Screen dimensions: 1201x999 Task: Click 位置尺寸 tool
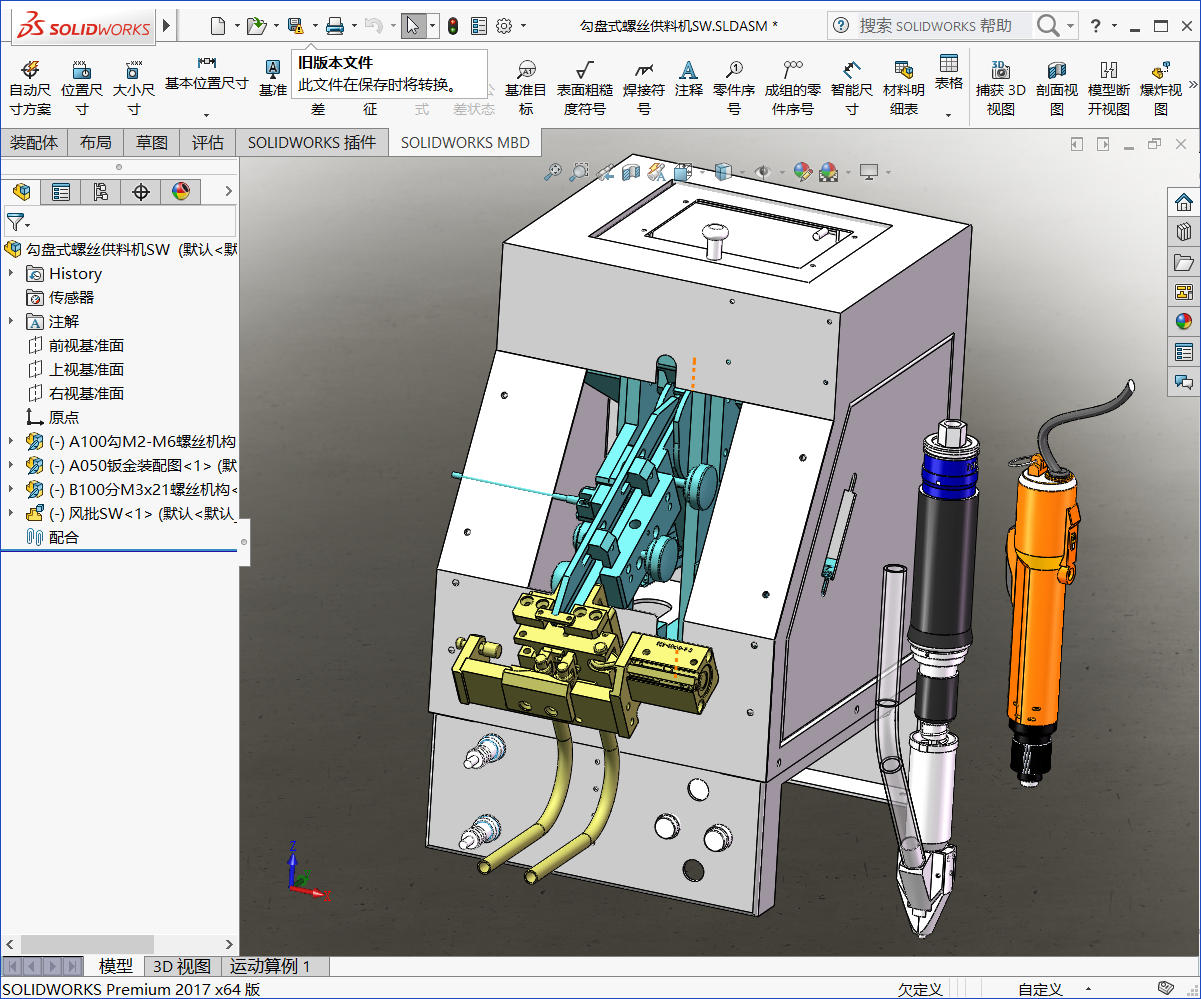[x=82, y=87]
